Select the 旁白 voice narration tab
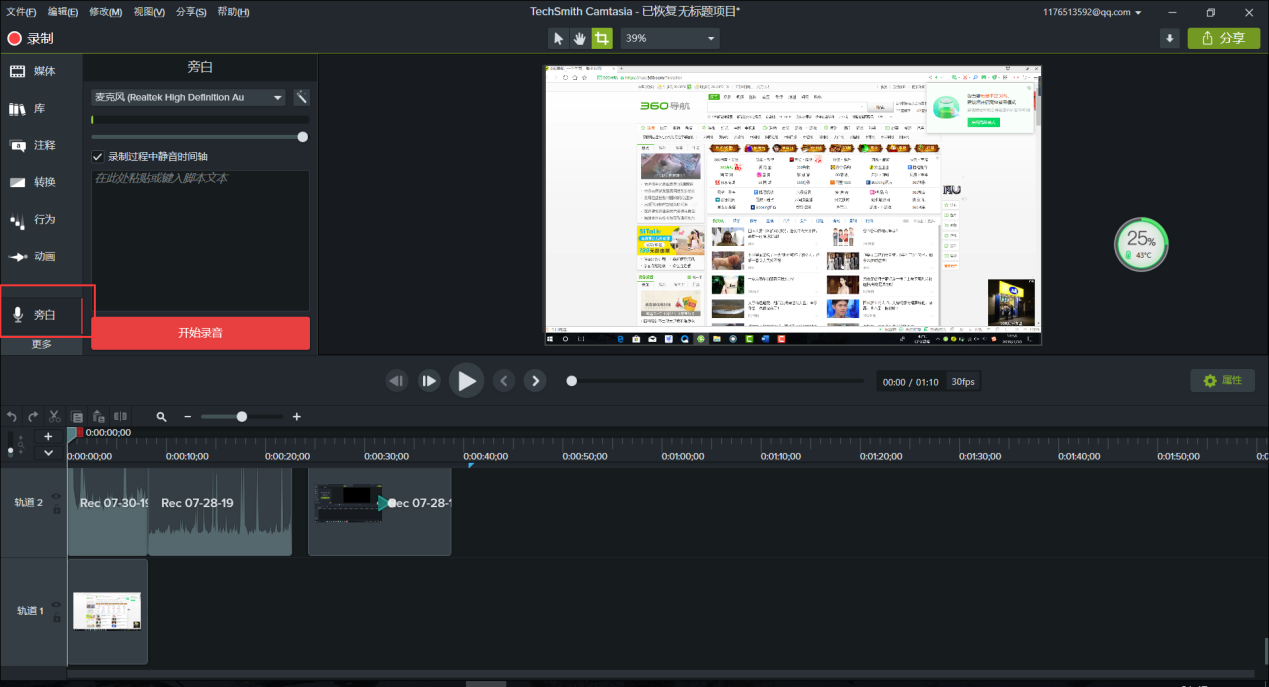The image size is (1269, 687). [x=41, y=314]
